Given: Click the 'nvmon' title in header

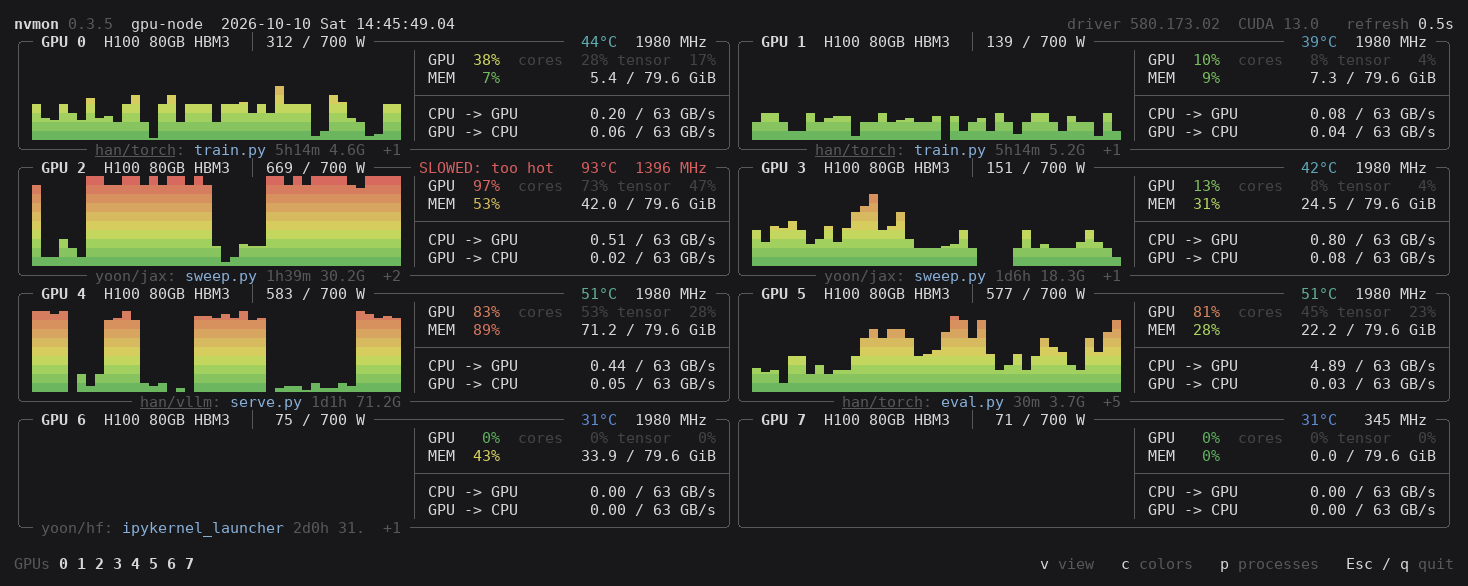Looking at the screenshot, I should pyautogui.click(x=36, y=24).
